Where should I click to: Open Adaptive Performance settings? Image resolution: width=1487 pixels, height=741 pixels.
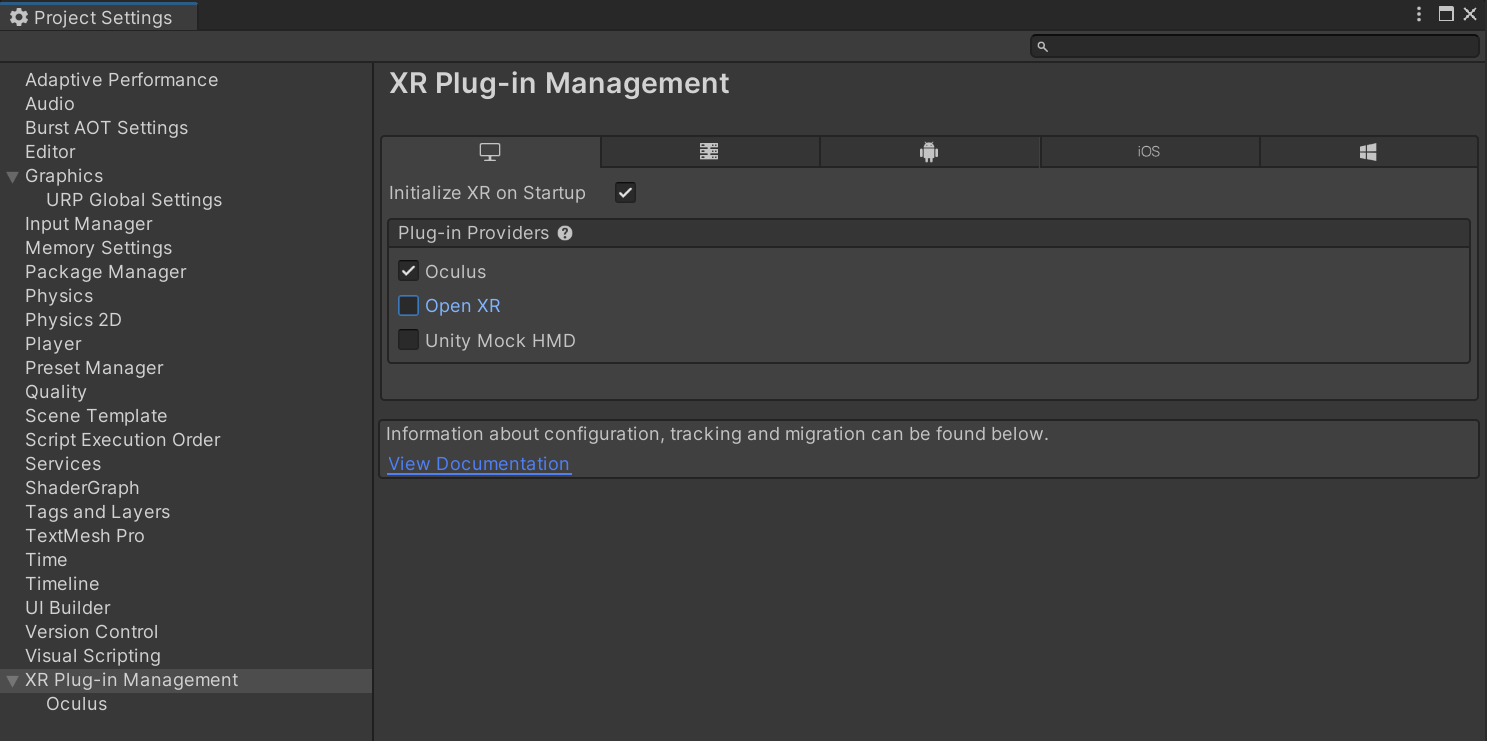[x=121, y=80]
